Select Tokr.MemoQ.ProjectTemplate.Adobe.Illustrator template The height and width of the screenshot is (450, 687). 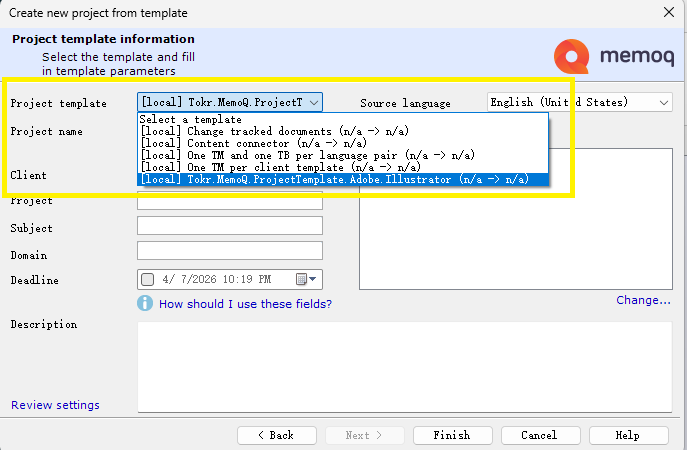pos(343,179)
